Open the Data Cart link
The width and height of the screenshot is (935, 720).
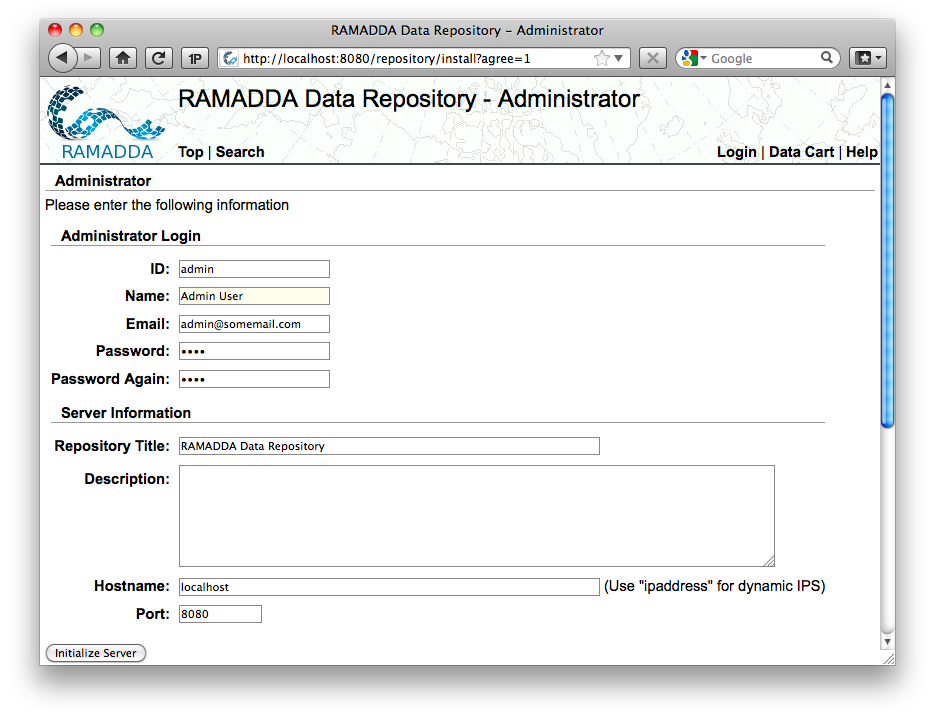click(801, 152)
